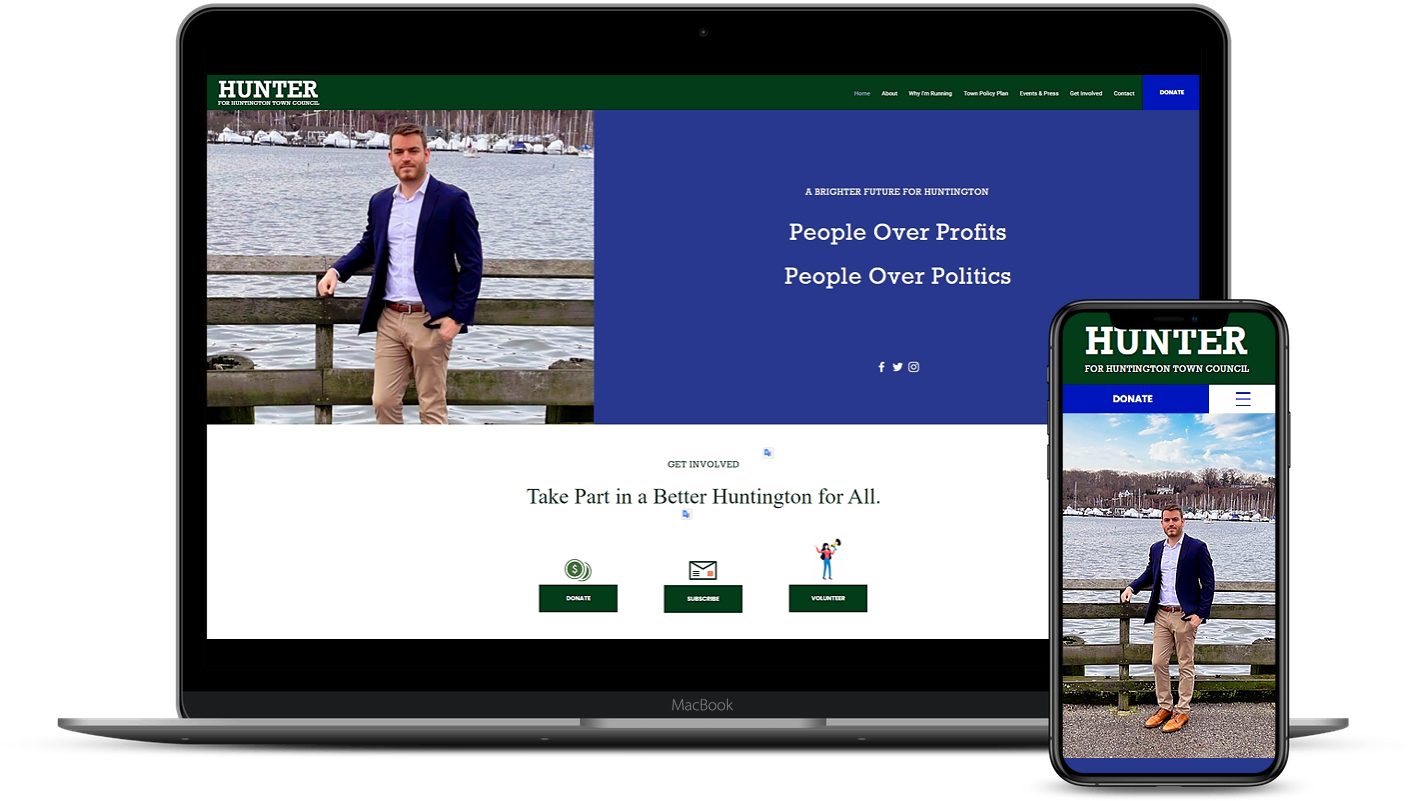
Task: Click HUNTER logo in desktop header
Action: point(269,92)
